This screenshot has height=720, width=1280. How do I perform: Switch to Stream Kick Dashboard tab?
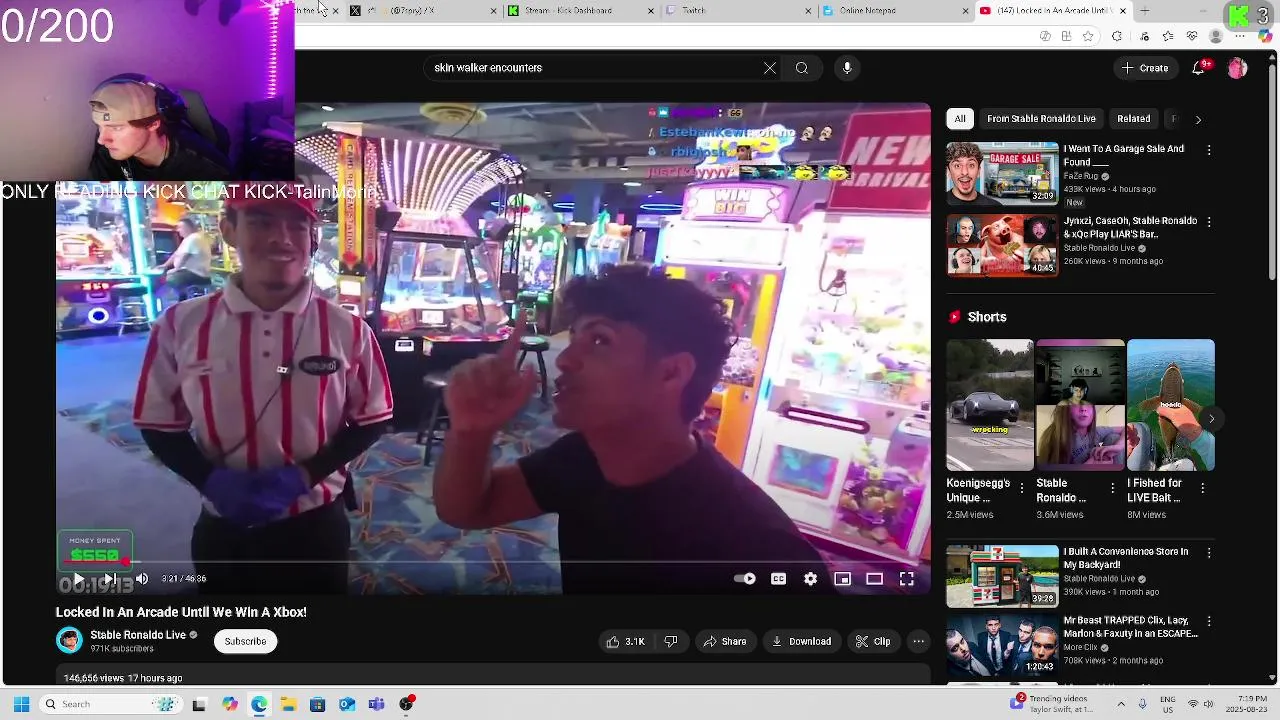(580, 11)
